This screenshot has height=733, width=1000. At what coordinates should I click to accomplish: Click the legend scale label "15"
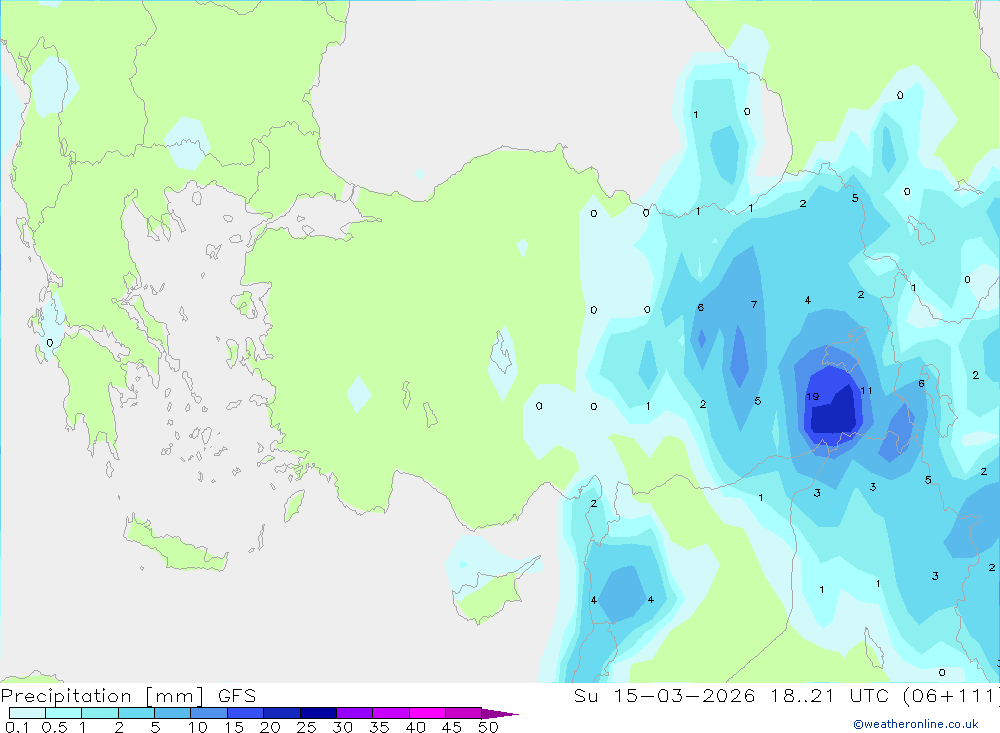233,727
